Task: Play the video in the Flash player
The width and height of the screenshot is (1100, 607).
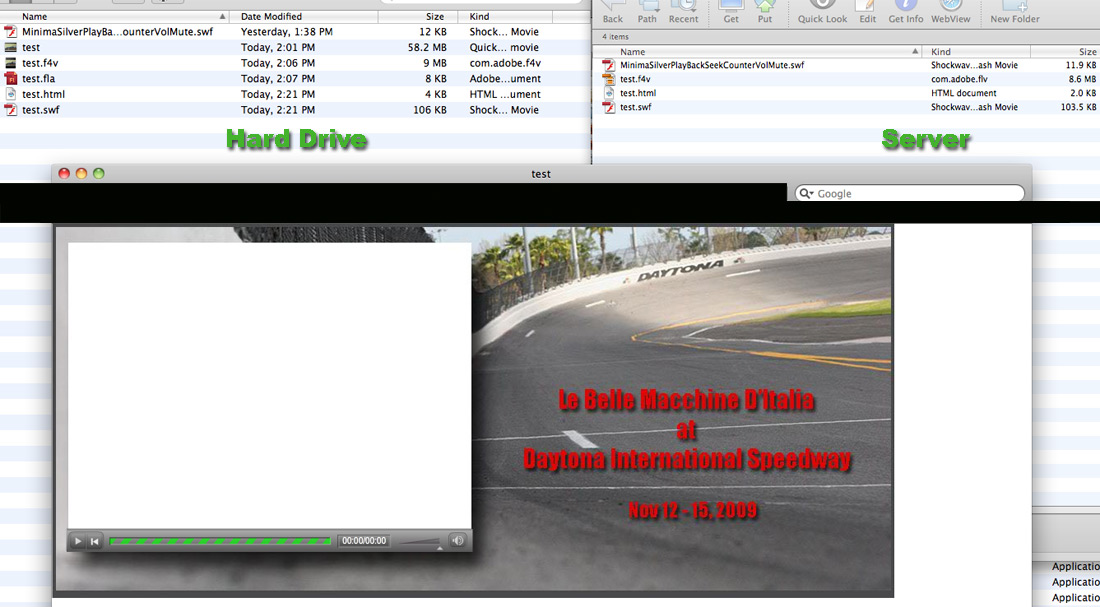Action: pos(78,541)
